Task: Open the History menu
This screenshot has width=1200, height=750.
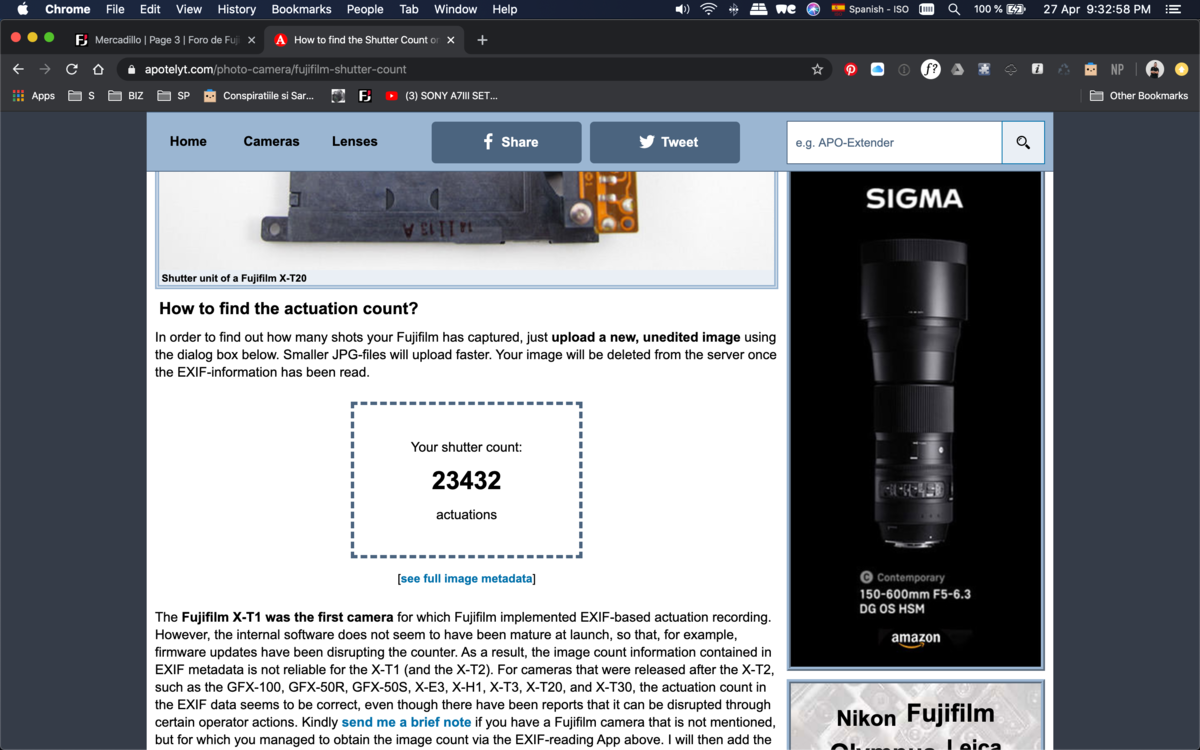Action: point(236,9)
